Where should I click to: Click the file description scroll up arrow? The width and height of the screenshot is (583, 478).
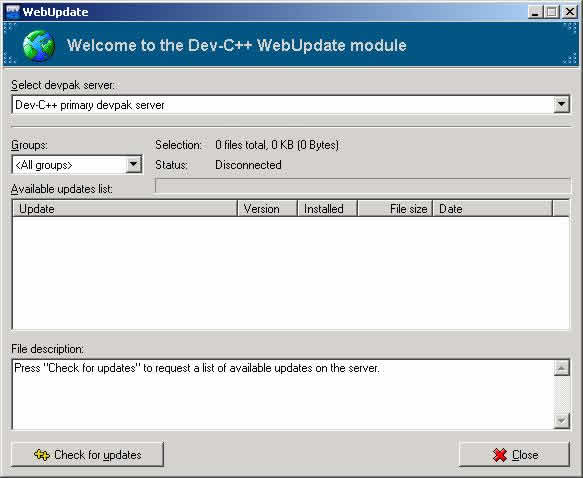point(561,368)
